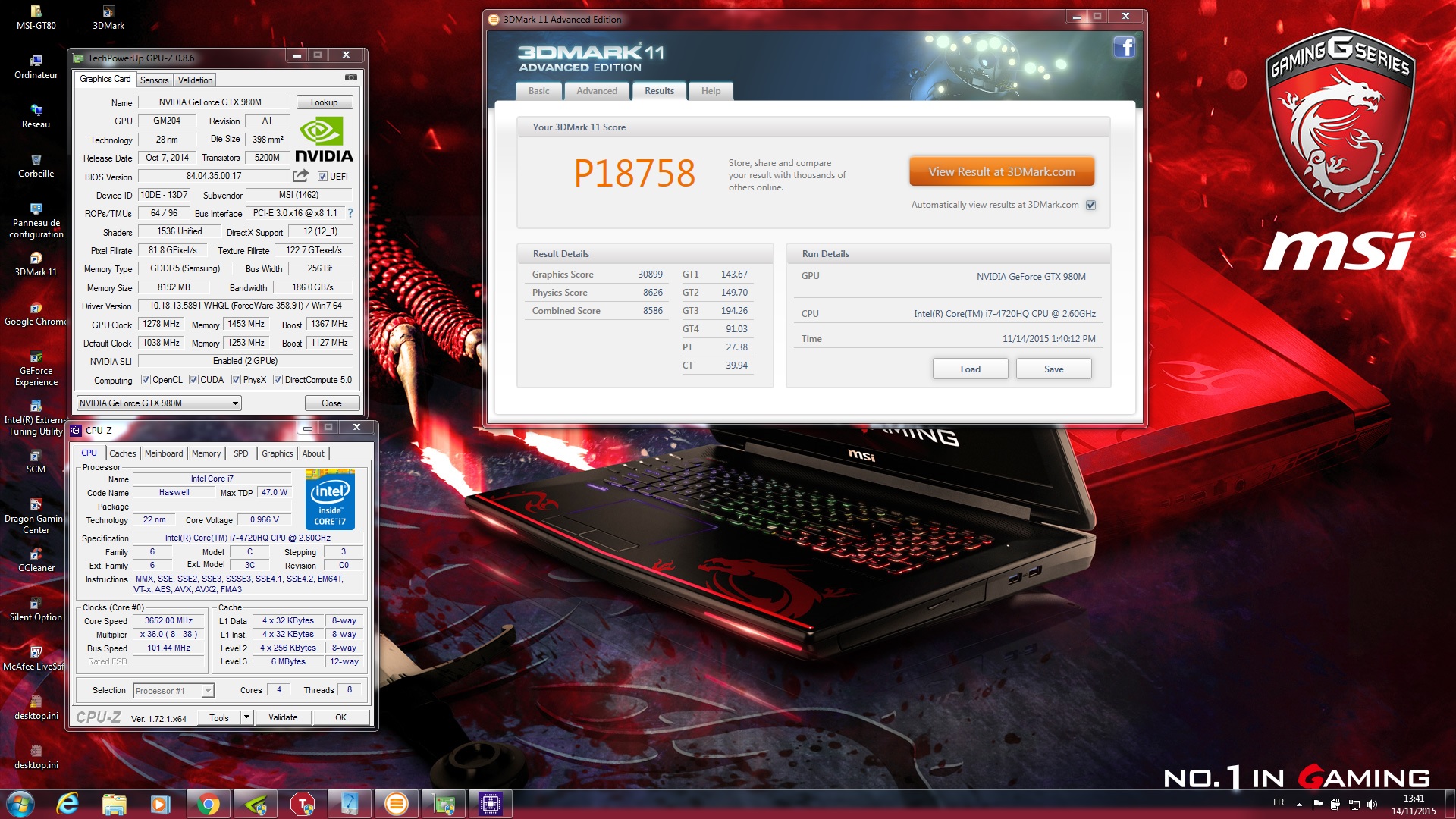The height and width of the screenshot is (819, 1456).
Task: Open the Help tab in 3DMark 11
Action: (x=711, y=91)
